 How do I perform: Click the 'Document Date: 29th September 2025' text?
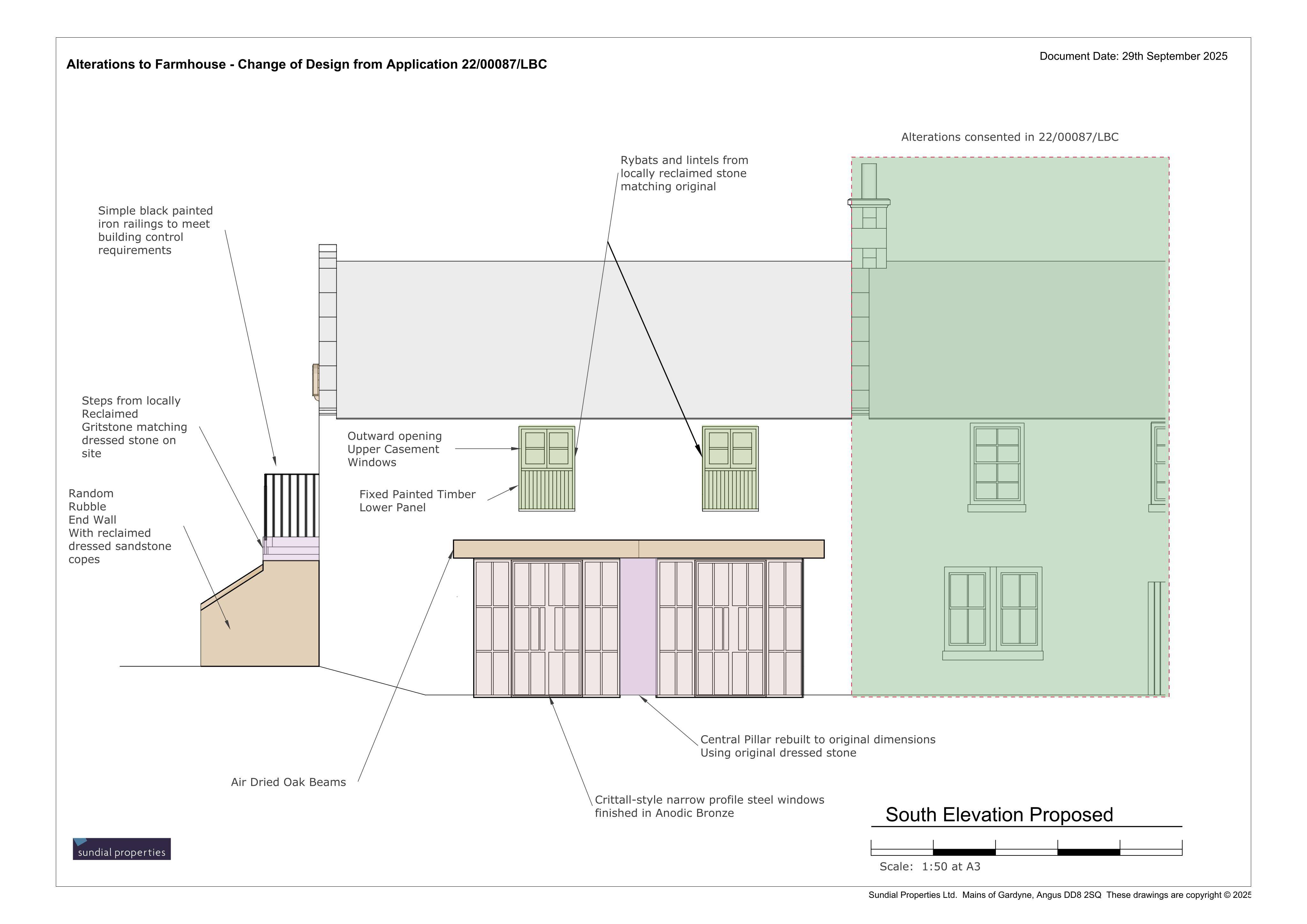(x=1133, y=56)
